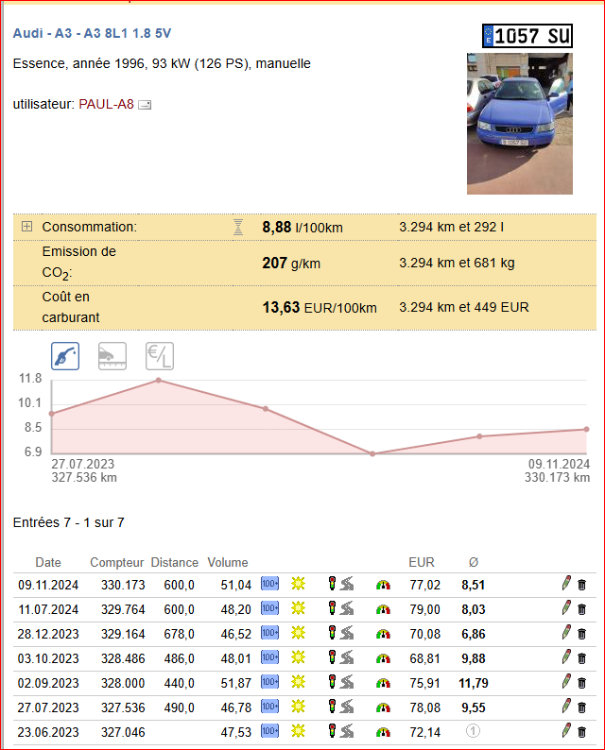Select the chart peak point at 11.8
Image resolution: width=605 pixels, height=750 pixels.
[x=159, y=380]
